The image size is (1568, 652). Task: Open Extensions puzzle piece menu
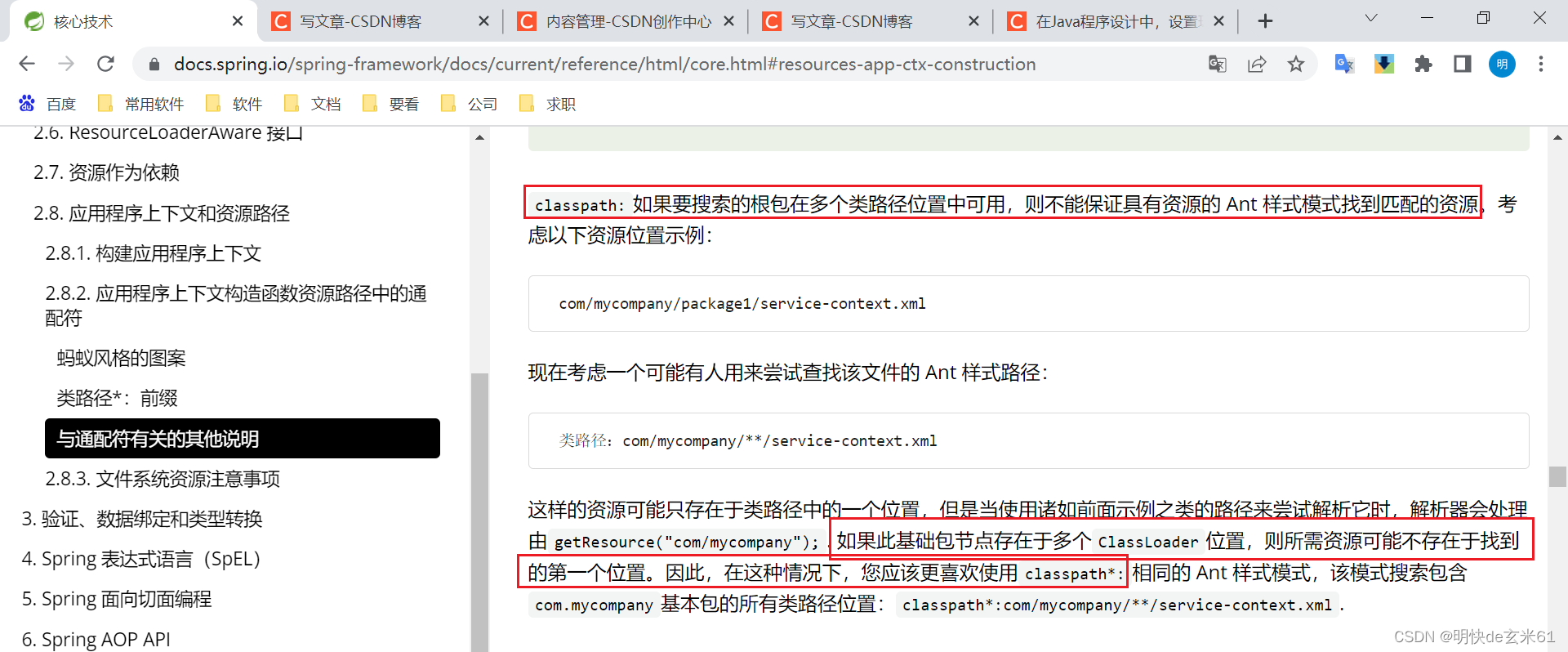coord(1423,64)
